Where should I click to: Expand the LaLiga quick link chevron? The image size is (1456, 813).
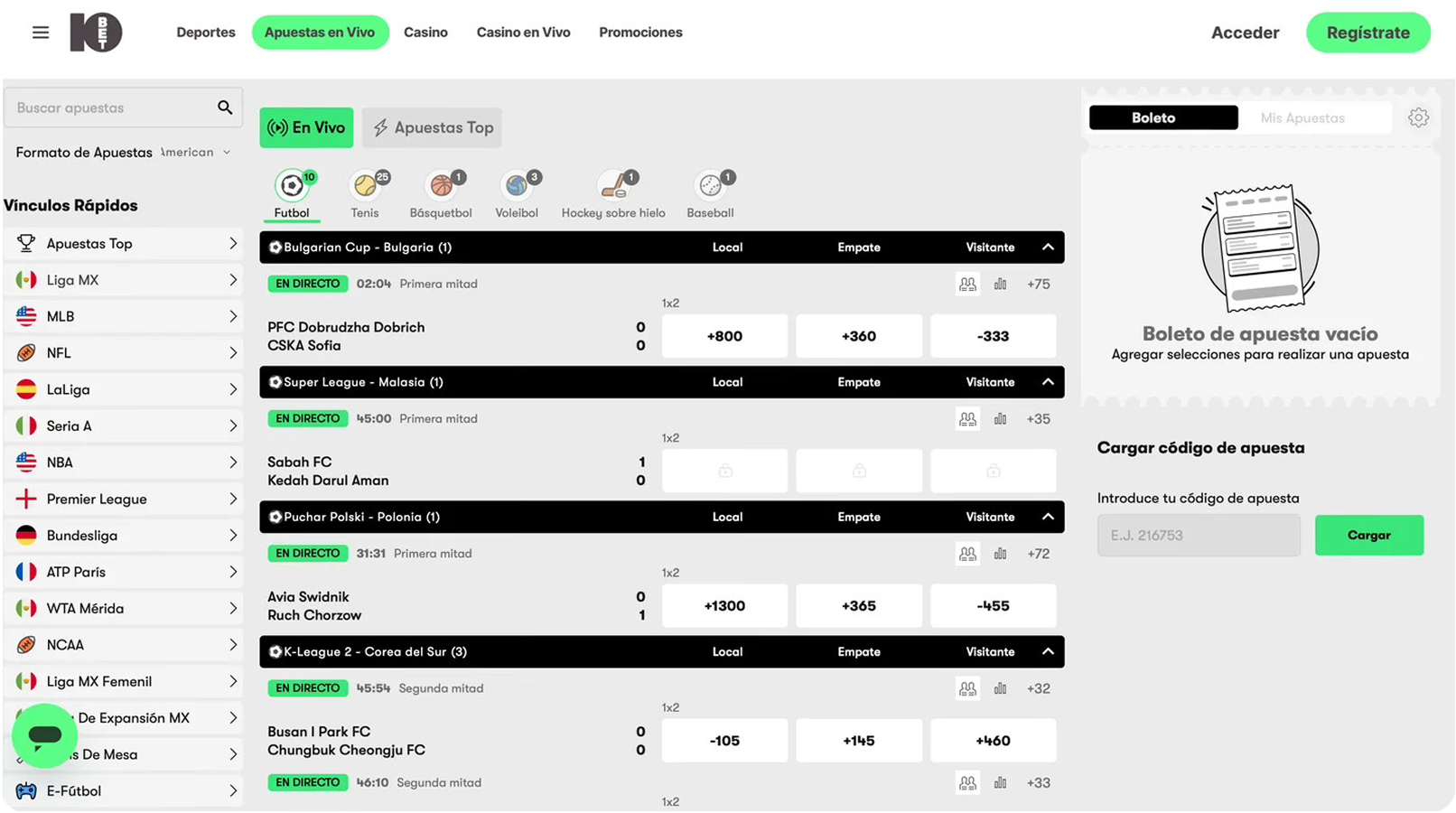pos(233,389)
